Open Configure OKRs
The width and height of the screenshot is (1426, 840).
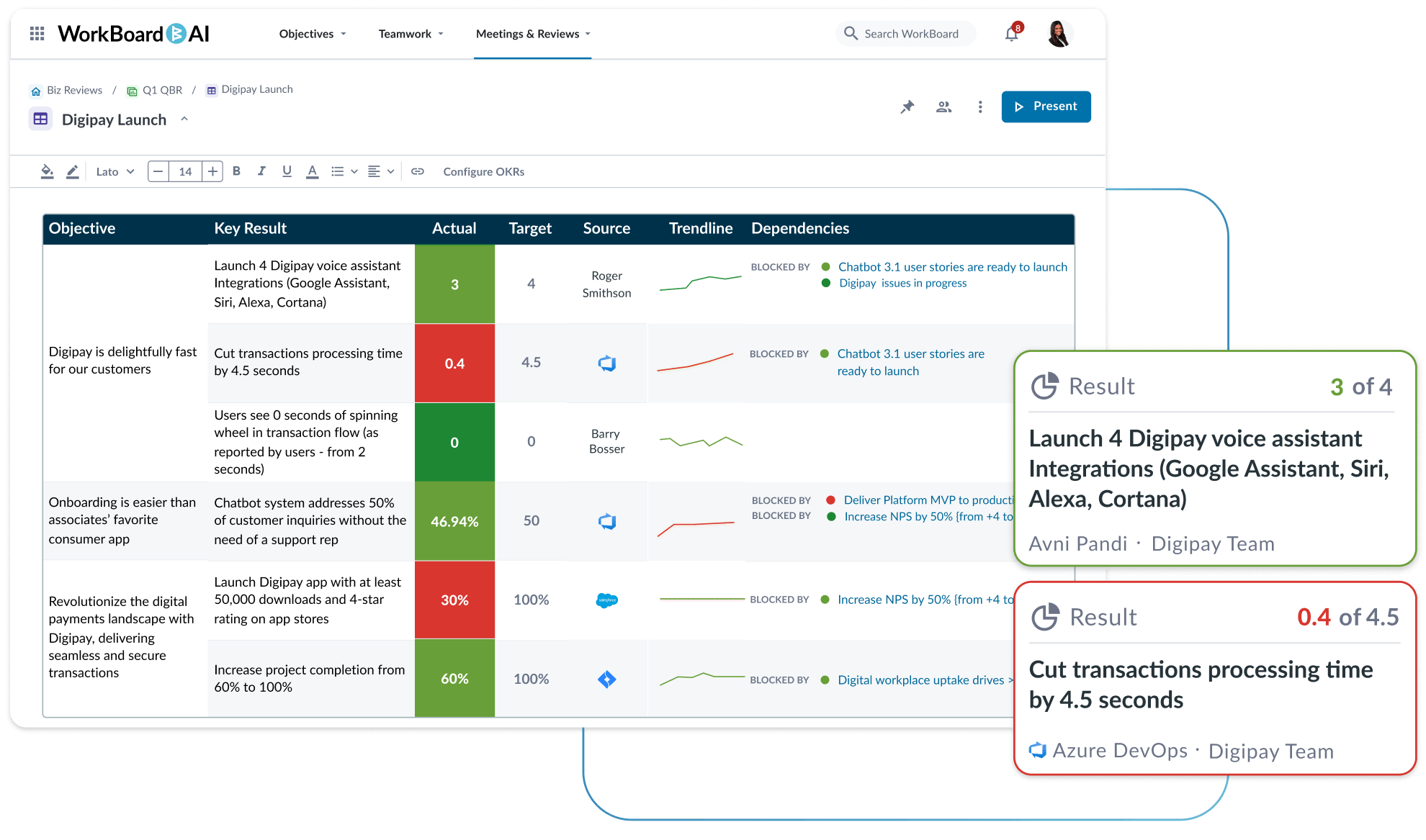[x=483, y=171]
